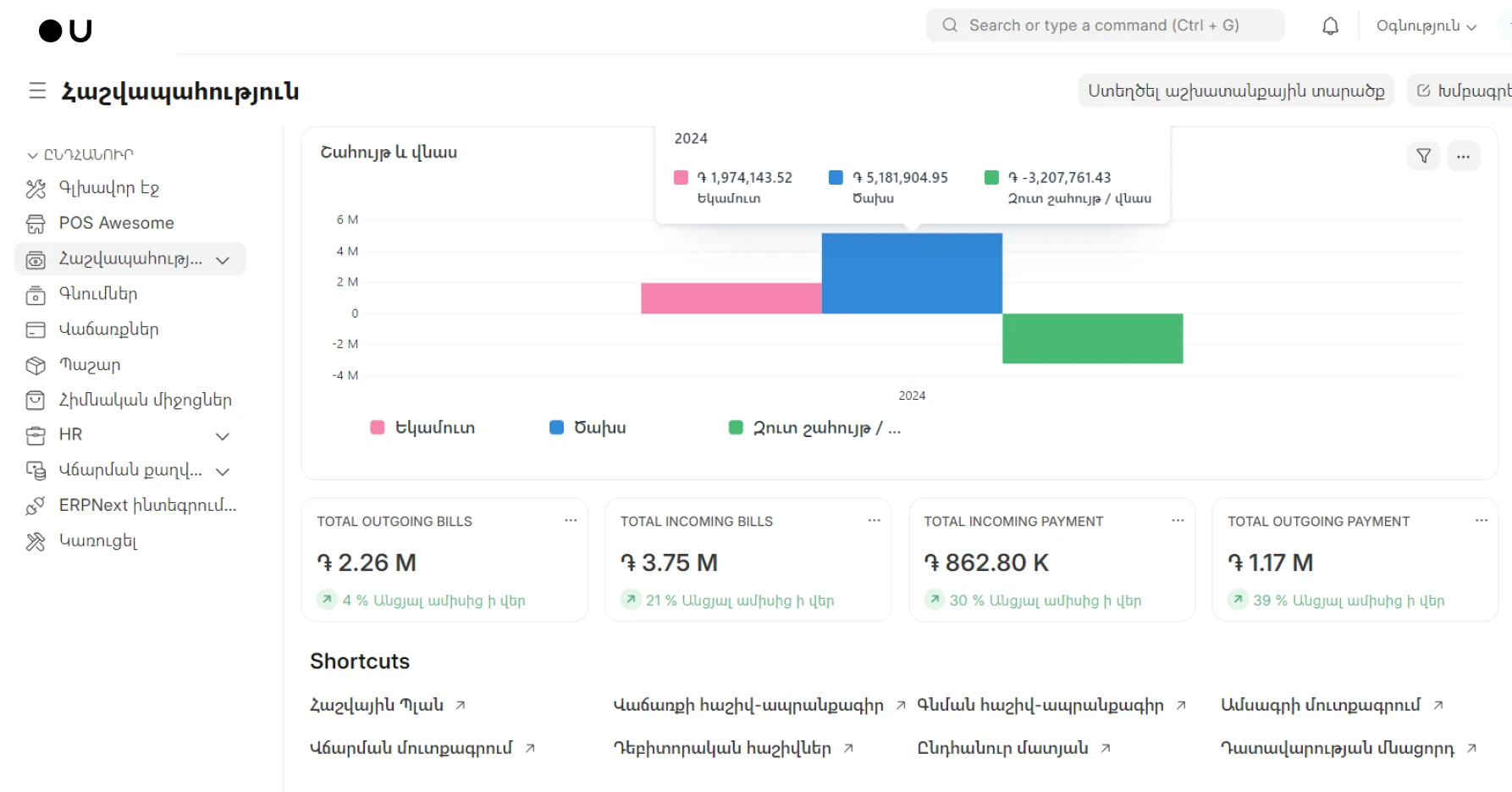Open Total Outgoing Payment card ellipsis menu
This screenshot has height=792, width=1512.
pos(1481,520)
